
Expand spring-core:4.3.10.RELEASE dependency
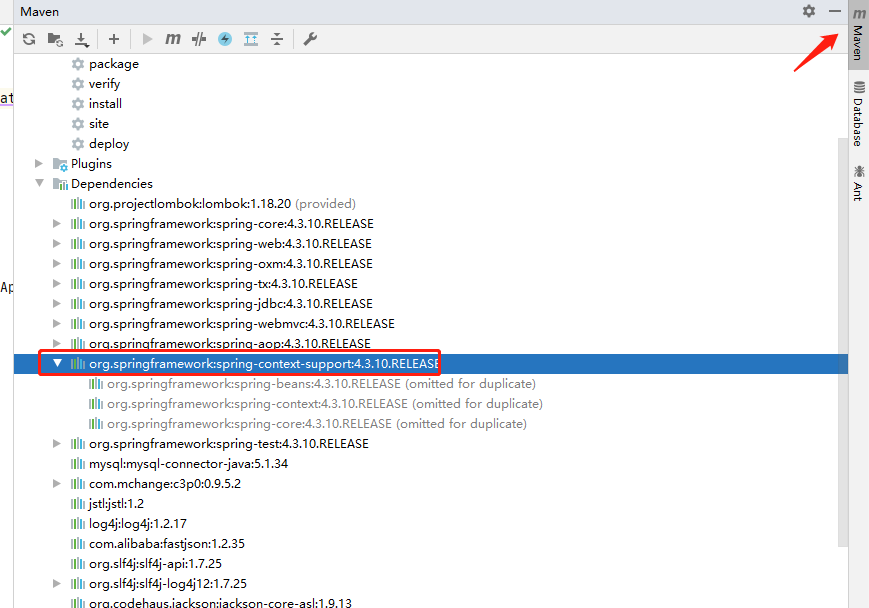click(57, 223)
